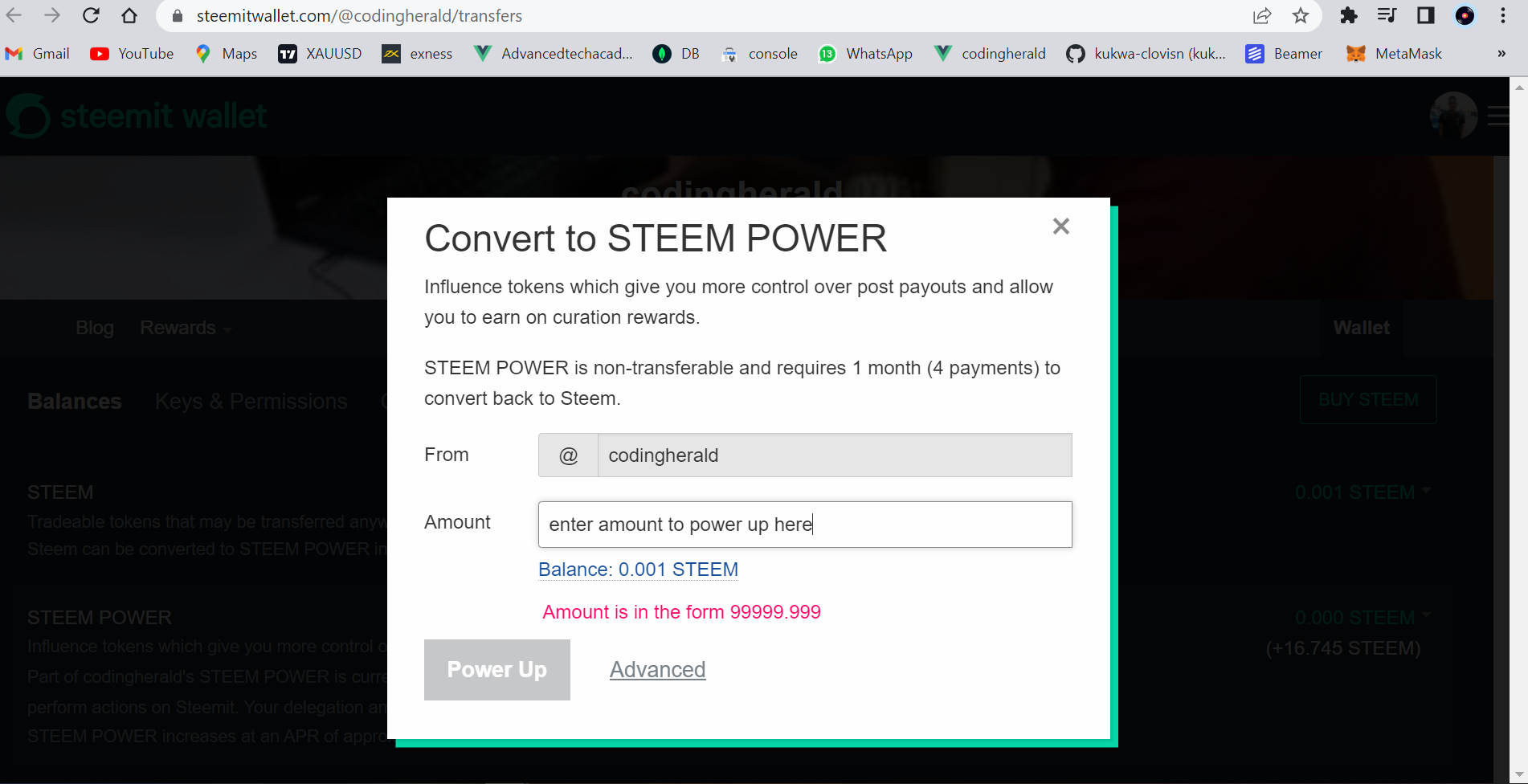Open Chrome three-dot menu
Viewport: 1528px width, 784px height.
pos(1503,15)
